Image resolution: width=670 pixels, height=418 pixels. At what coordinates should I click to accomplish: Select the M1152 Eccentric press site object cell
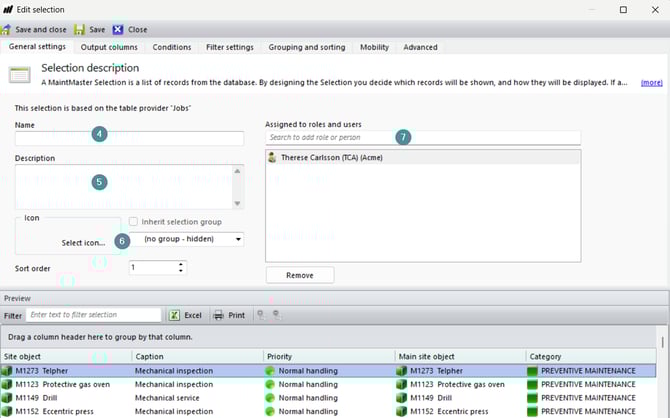coord(67,411)
